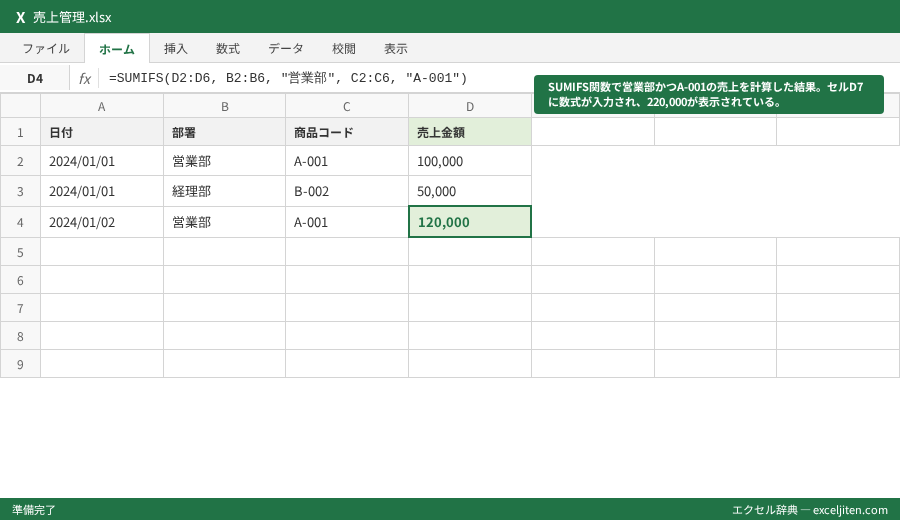Open the ファイル tab
Image resolution: width=900 pixels, height=520 pixels.
pyautogui.click(x=46, y=49)
